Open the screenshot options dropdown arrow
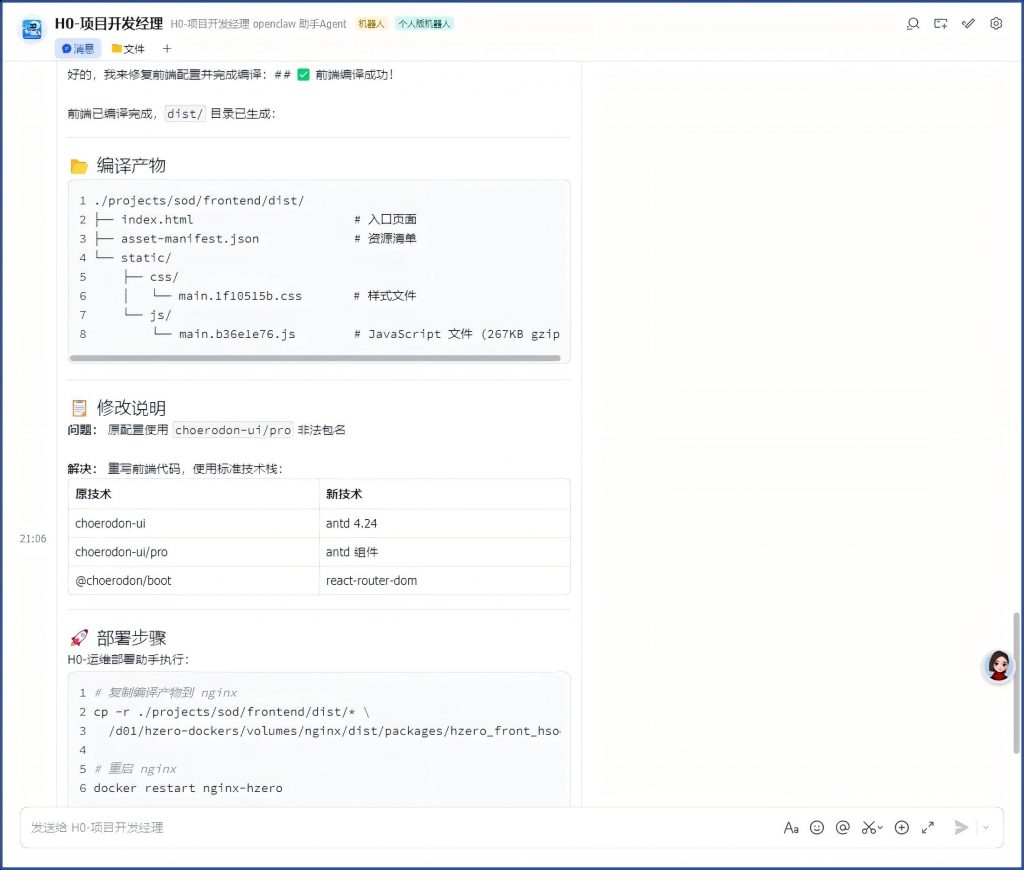 tap(881, 828)
